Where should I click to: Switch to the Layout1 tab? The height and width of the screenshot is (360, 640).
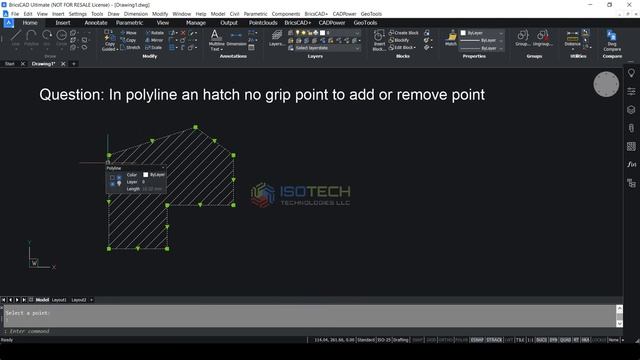pyautogui.click(x=59, y=300)
